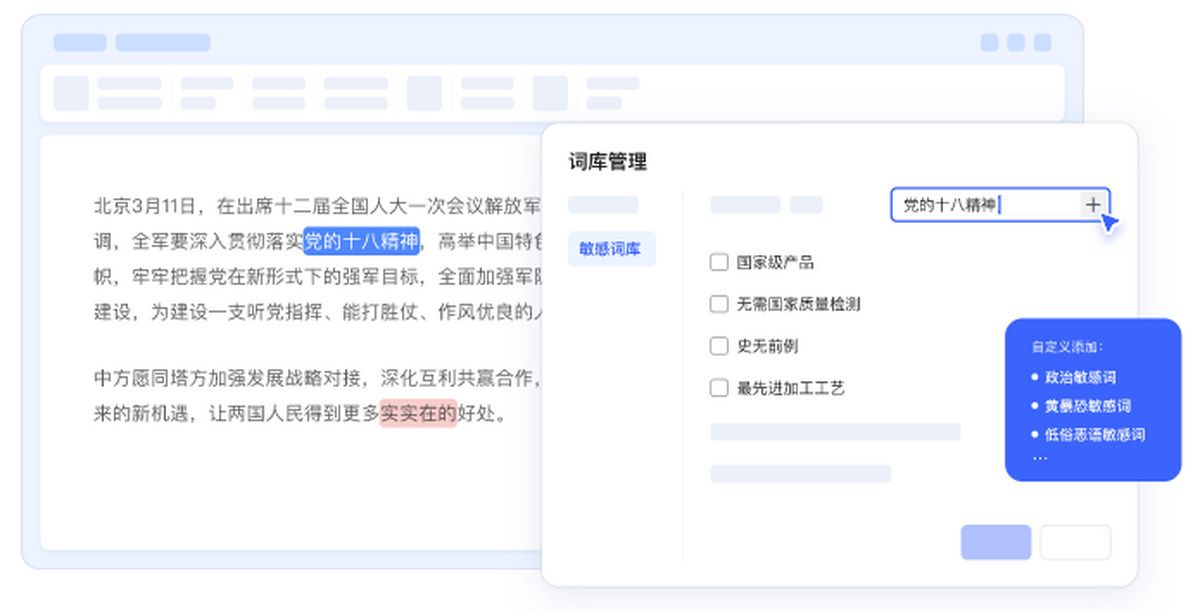Click the blue confirm button in dialog
This screenshot has height=611, width=1200.
[996, 542]
